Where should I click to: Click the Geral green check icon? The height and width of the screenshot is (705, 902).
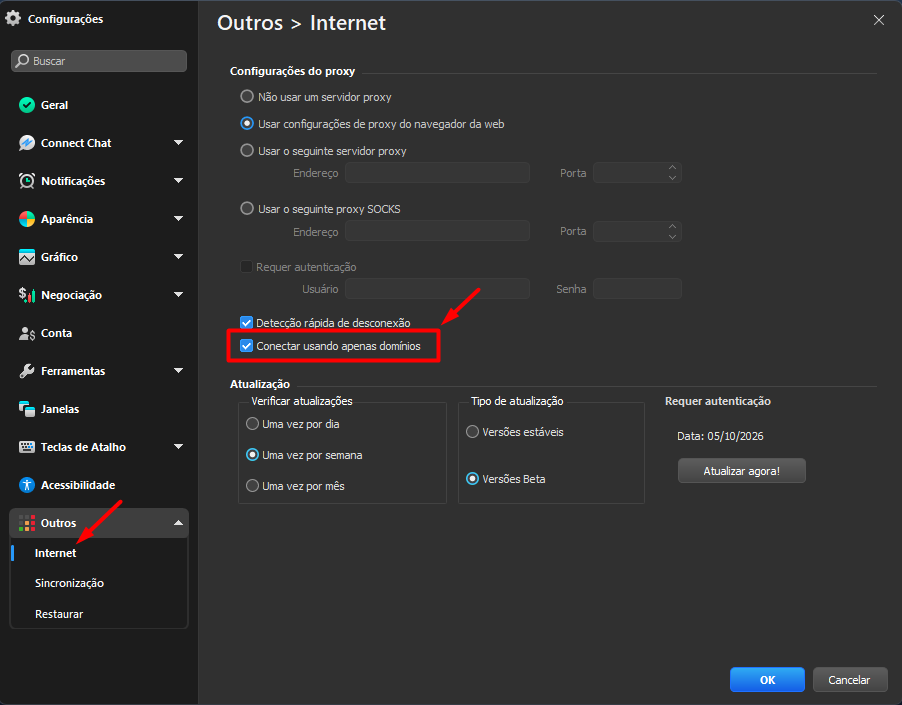point(26,105)
